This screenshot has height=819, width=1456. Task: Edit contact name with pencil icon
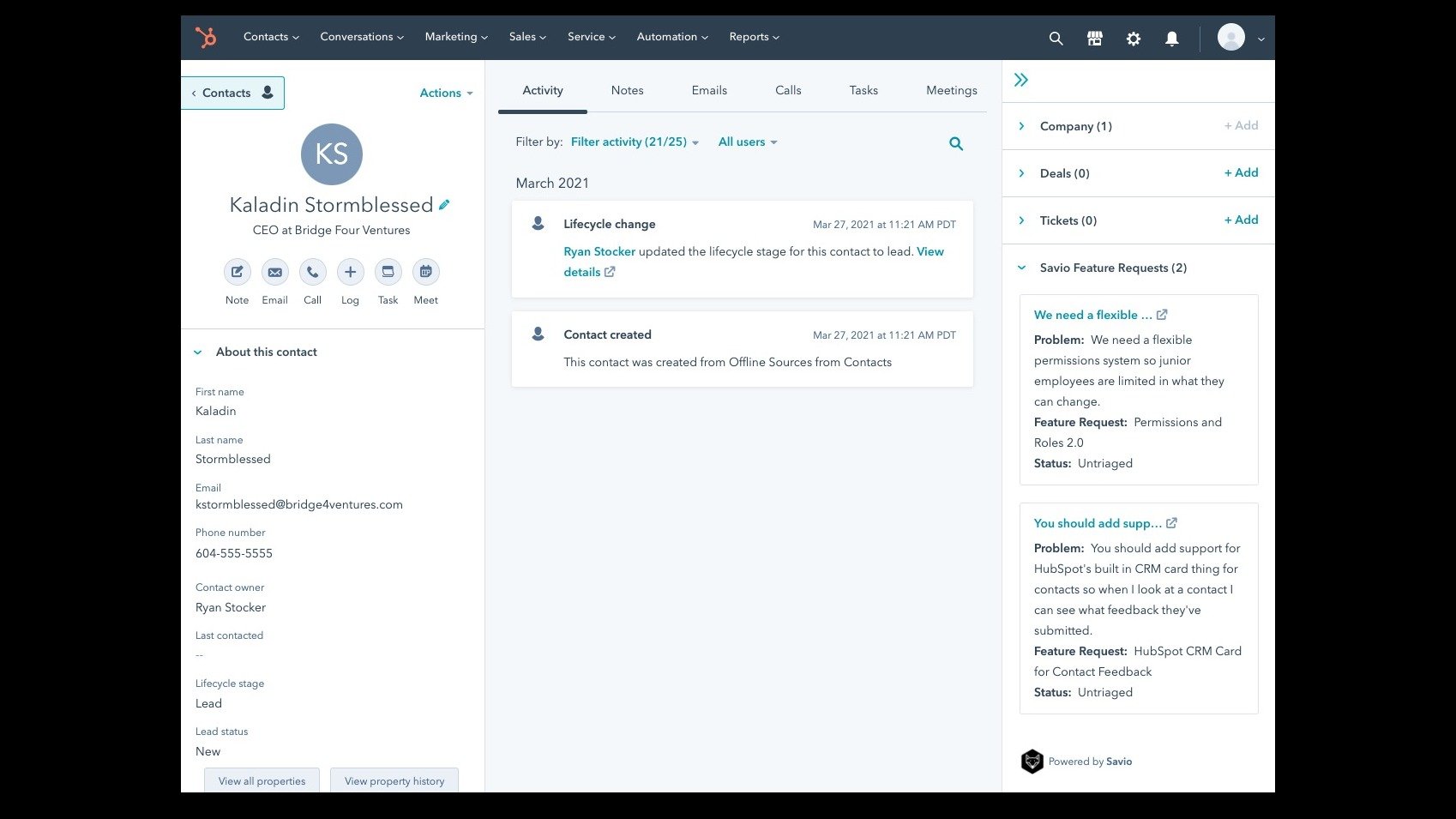coord(444,205)
